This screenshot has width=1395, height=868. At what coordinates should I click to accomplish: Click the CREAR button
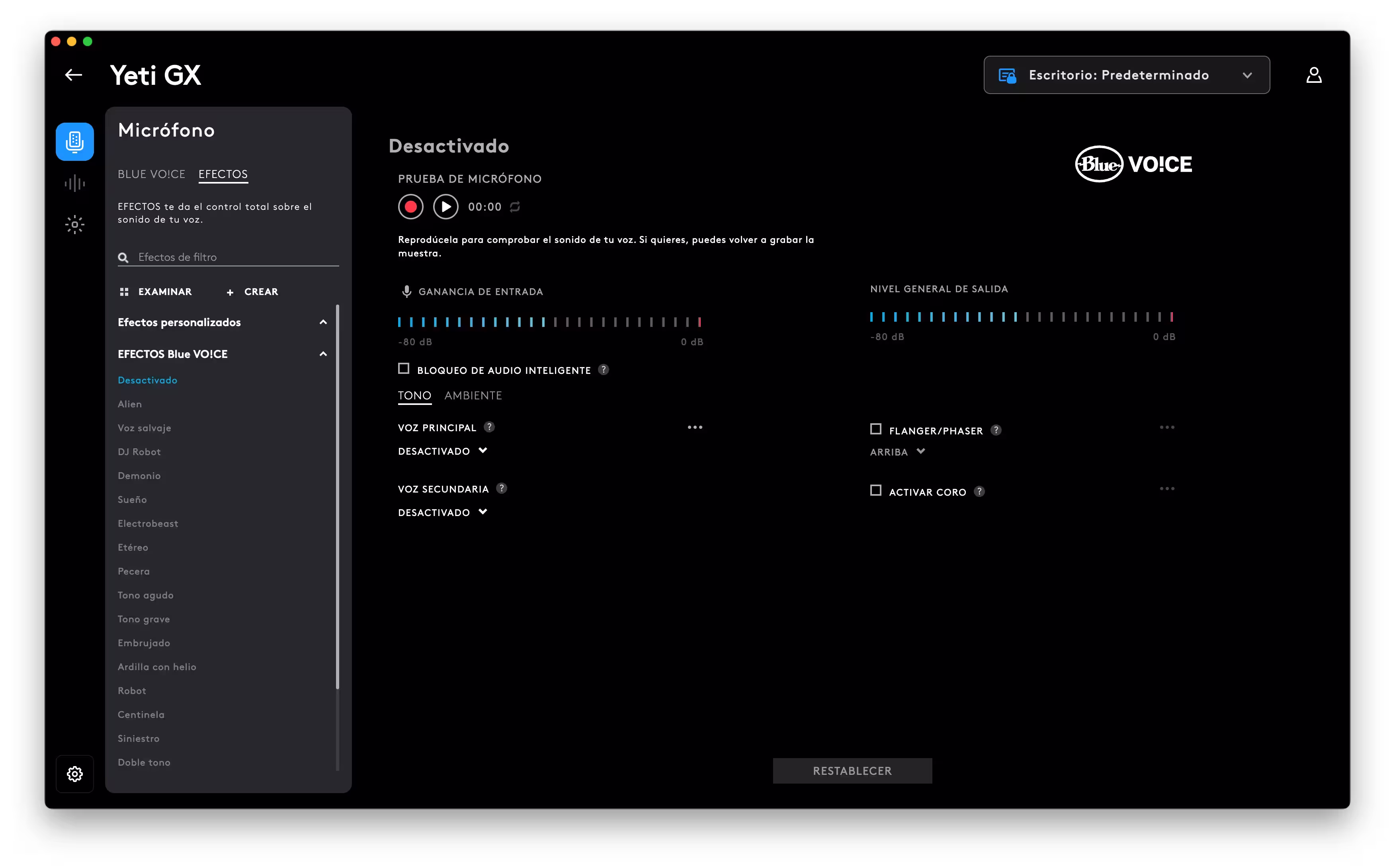coord(252,291)
